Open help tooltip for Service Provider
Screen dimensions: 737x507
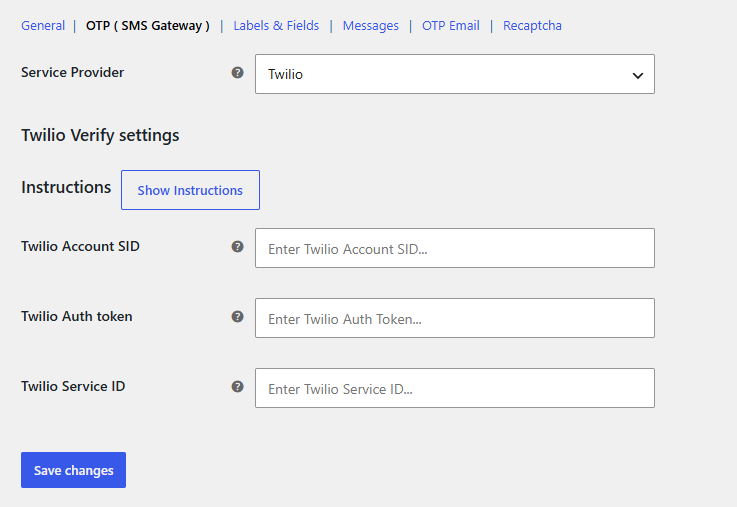tap(237, 72)
